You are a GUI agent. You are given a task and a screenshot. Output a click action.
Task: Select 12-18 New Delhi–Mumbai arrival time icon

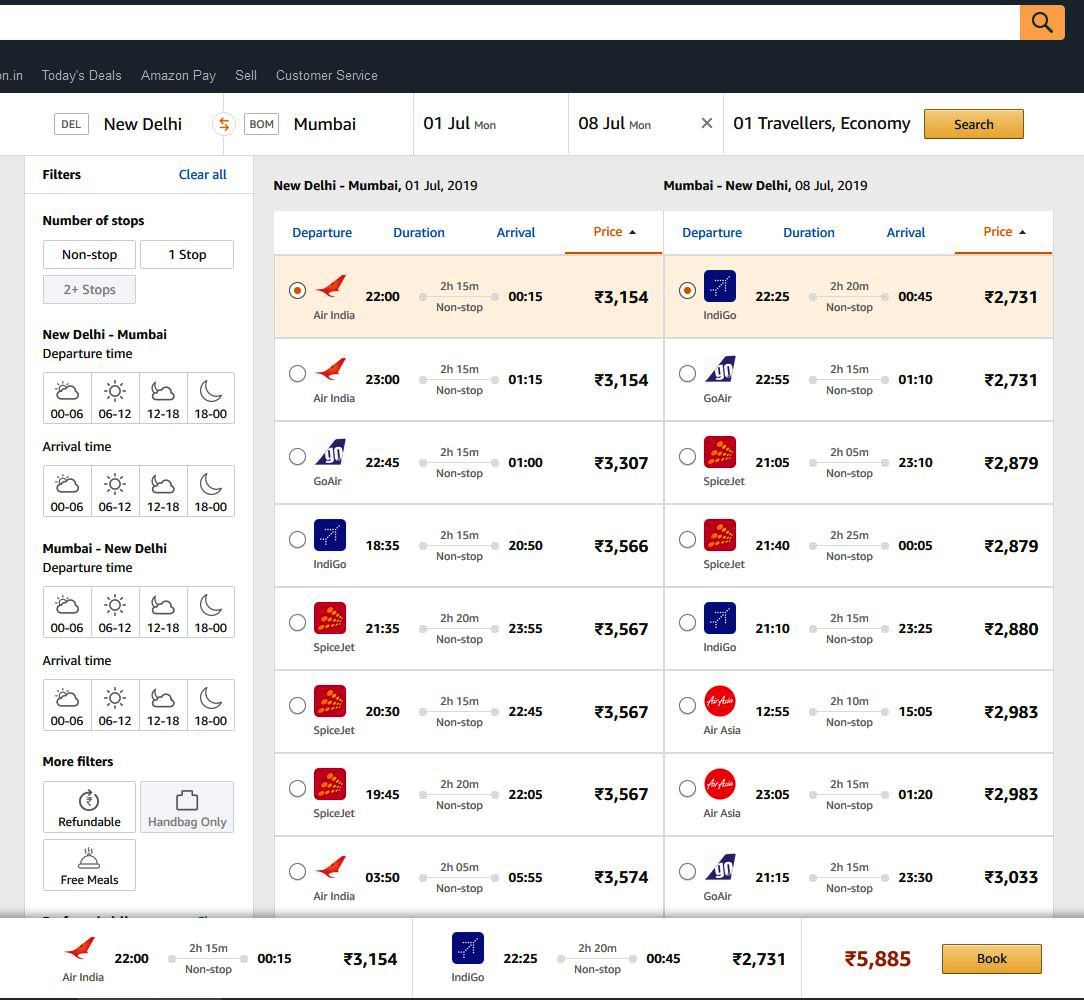(x=163, y=491)
